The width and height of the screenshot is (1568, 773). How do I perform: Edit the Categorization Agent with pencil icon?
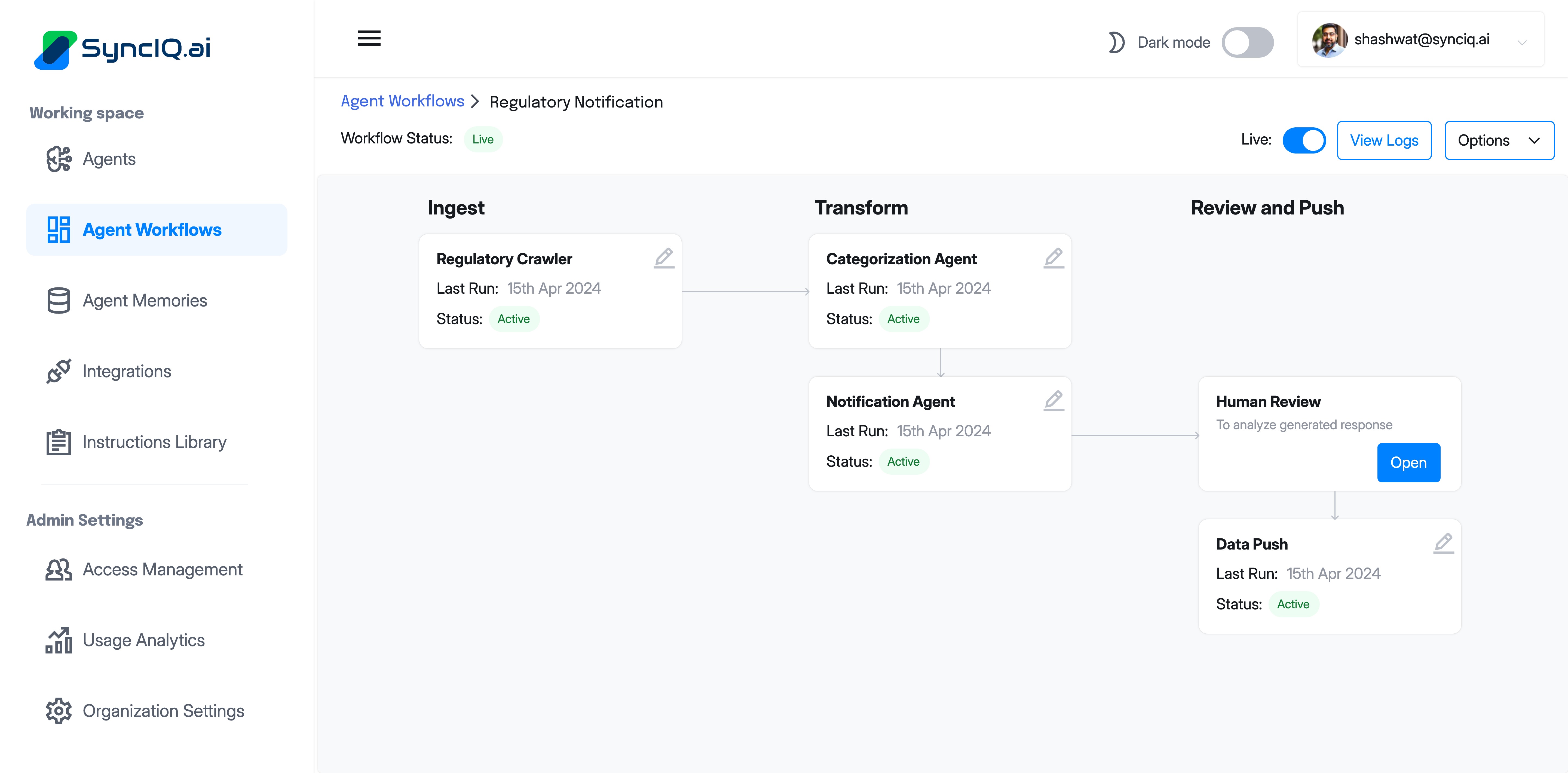[x=1054, y=258]
